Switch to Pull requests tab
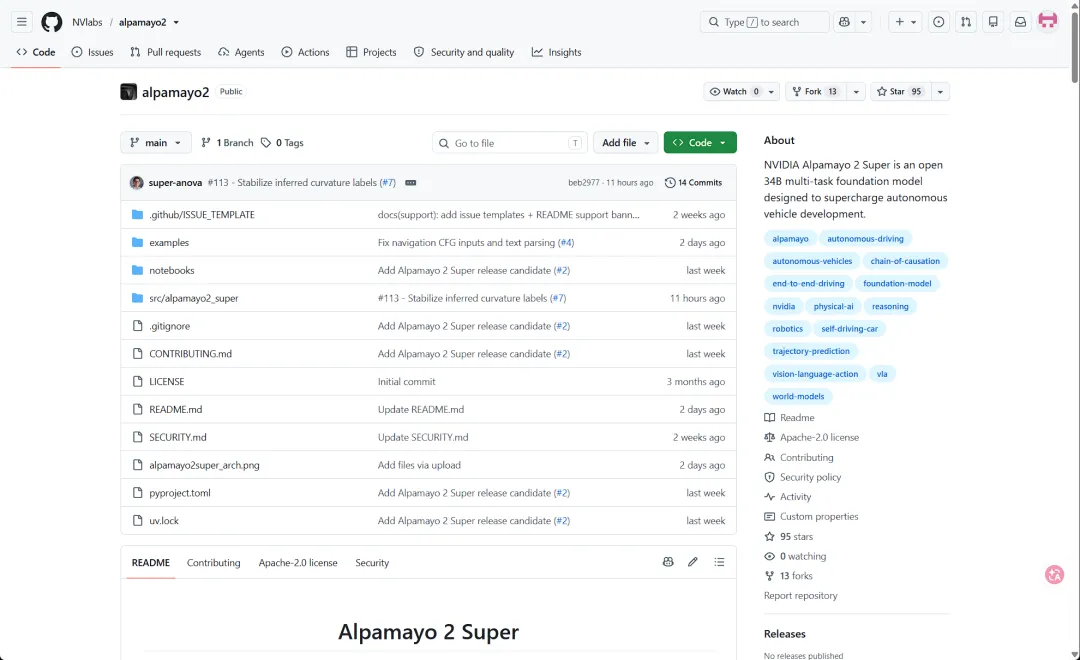Image resolution: width=1080 pixels, height=660 pixels. [165, 52]
